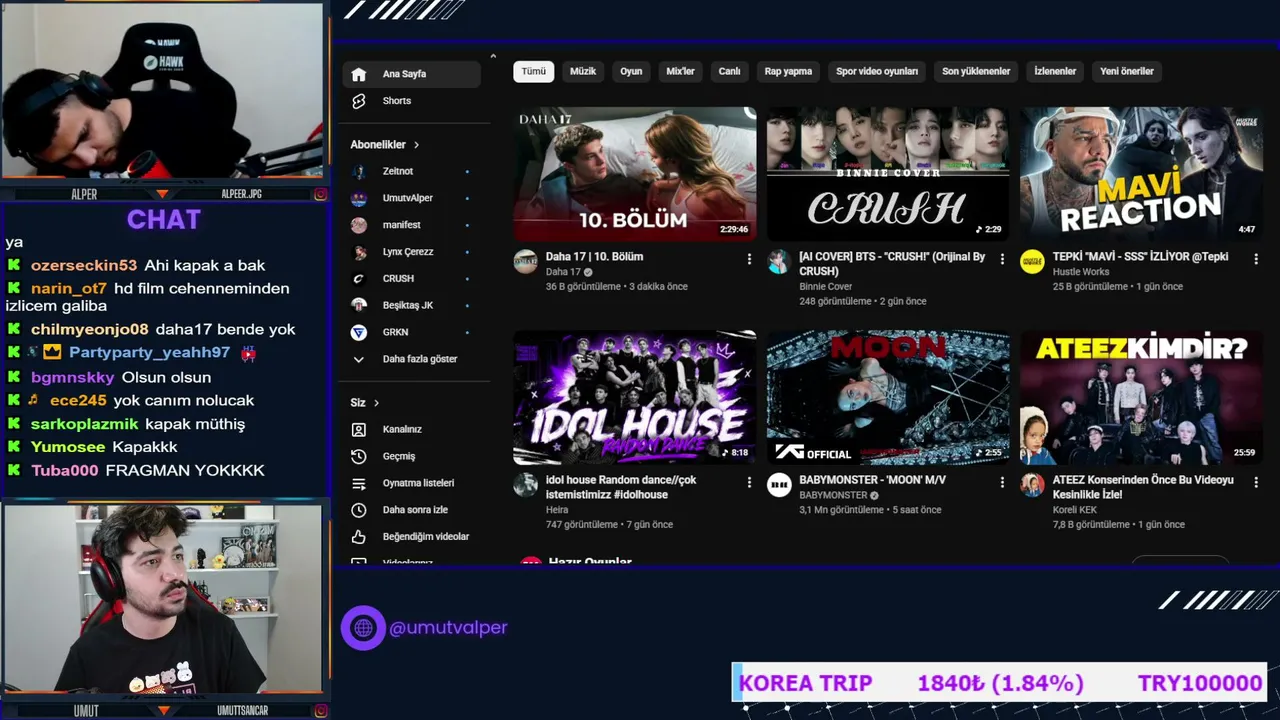
Task: Select the İzlenenler filter chip
Action: pyautogui.click(x=1055, y=71)
